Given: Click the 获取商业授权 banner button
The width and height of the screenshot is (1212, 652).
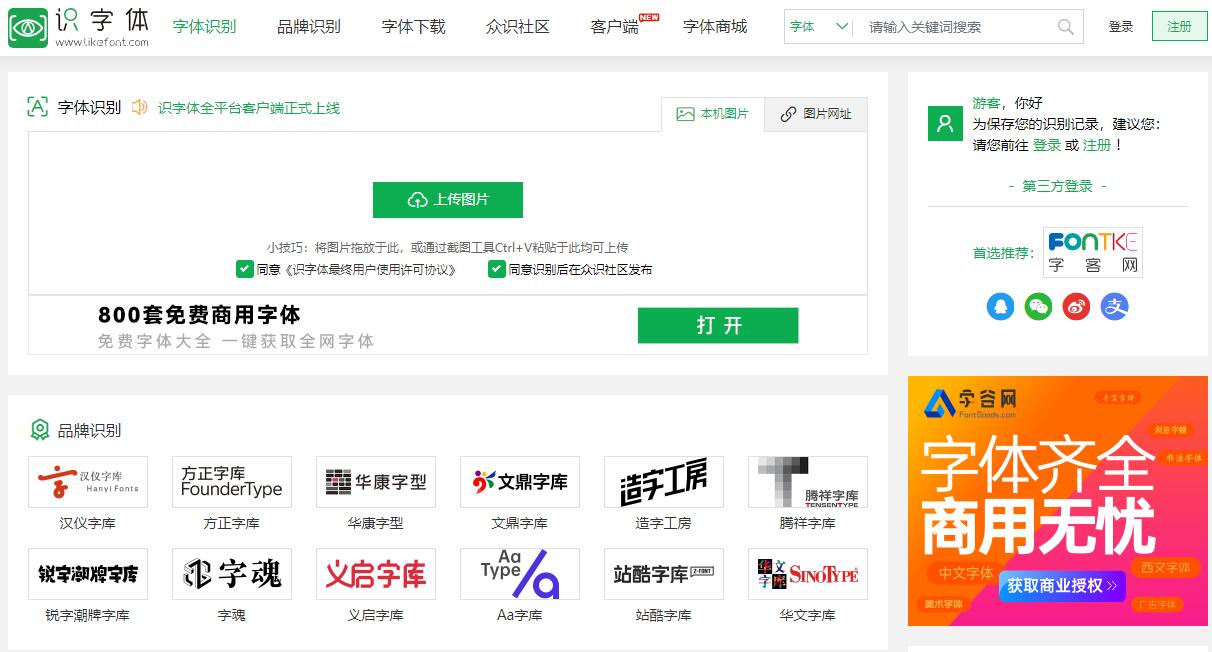Looking at the screenshot, I should point(1062,586).
